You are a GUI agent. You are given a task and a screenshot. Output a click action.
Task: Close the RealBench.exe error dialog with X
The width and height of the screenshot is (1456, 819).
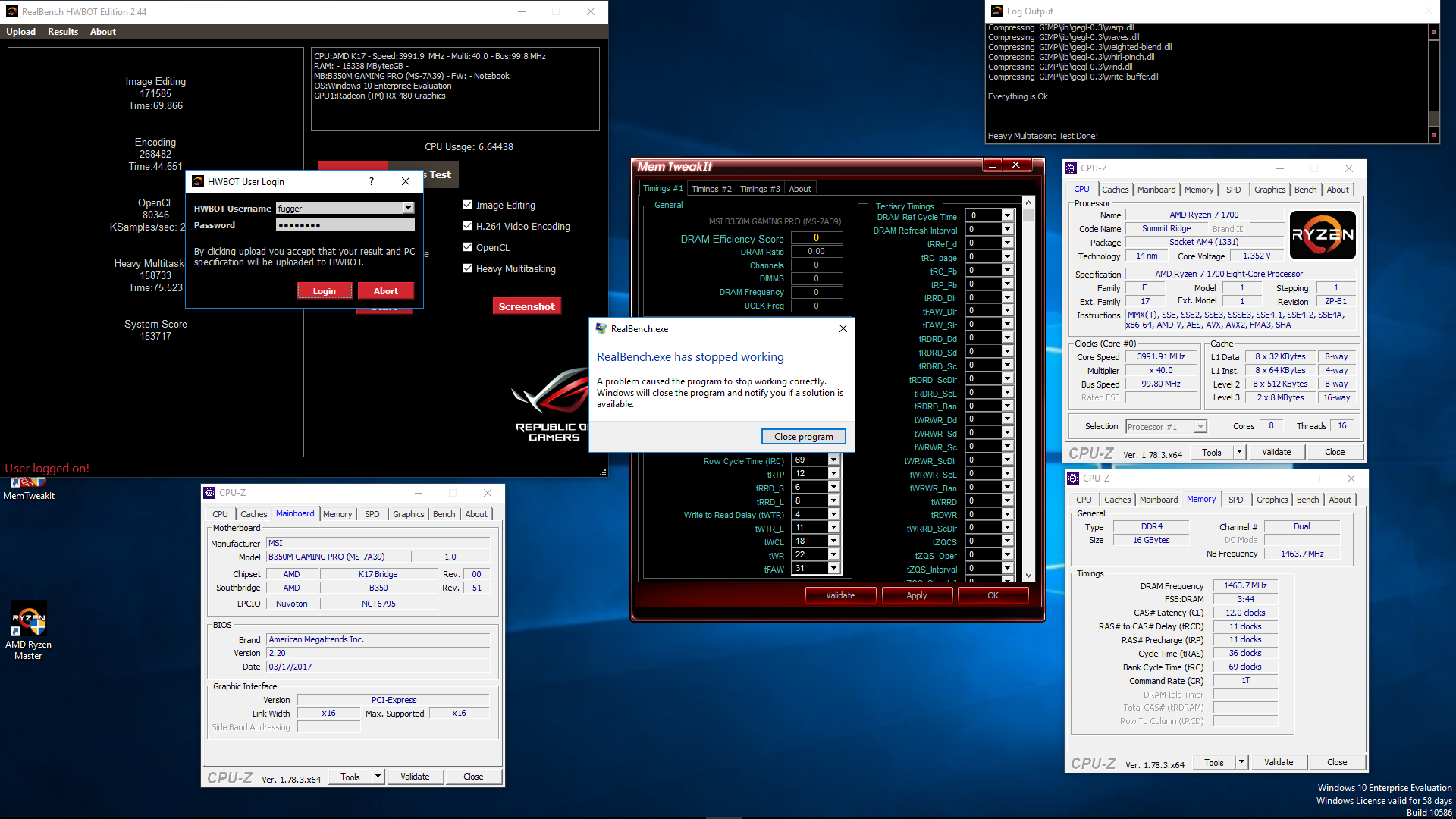[x=843, y=328]
